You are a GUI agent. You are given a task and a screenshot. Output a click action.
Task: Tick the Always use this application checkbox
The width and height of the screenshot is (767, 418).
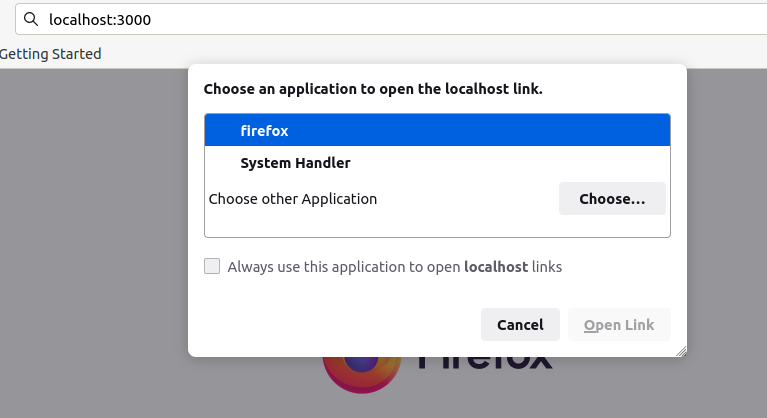pos(212,266)
